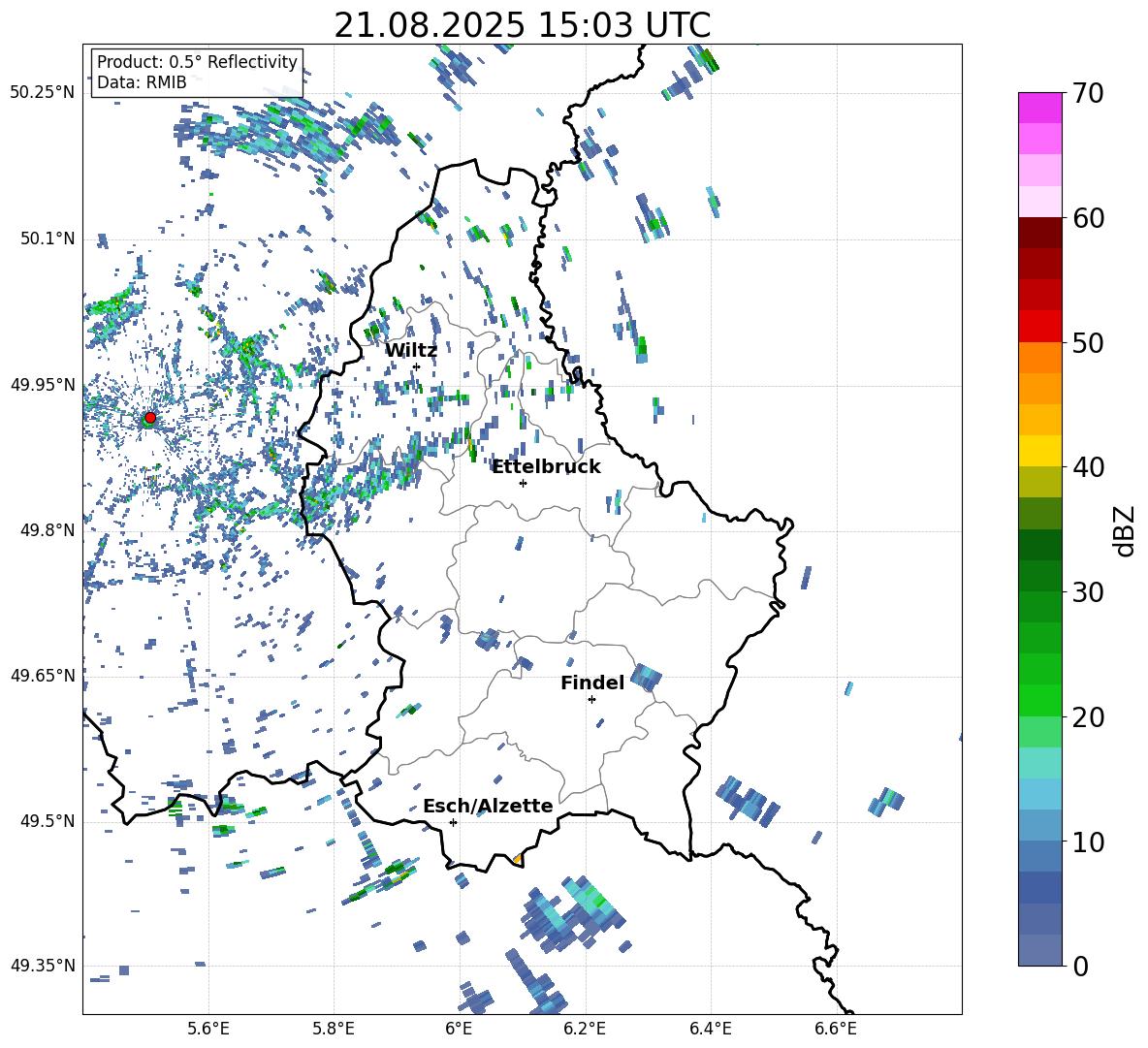
Task: Click the 30 colorbar tick label
Action: point(1088,592)
